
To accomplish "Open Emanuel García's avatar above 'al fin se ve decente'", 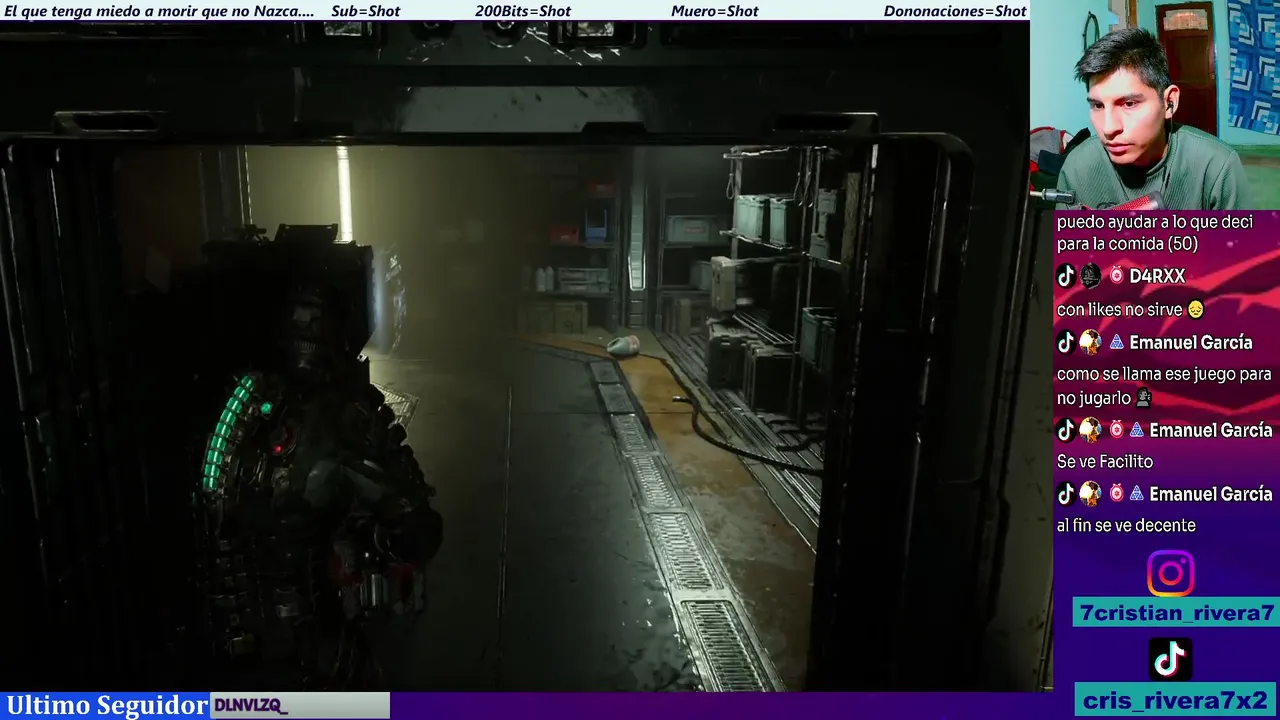I will (1090, 494).
